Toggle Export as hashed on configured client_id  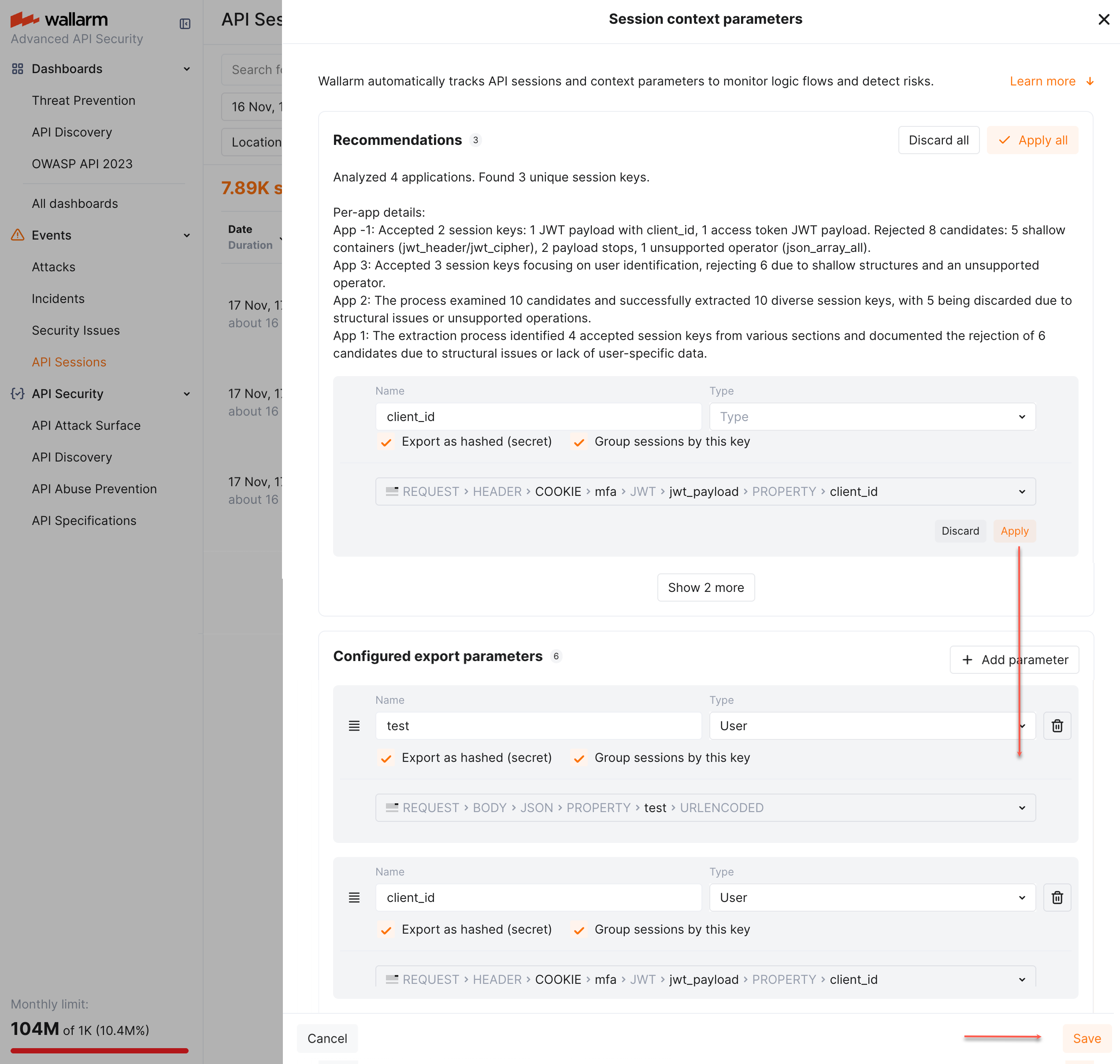pyautogui.click(x=386, y=930)
